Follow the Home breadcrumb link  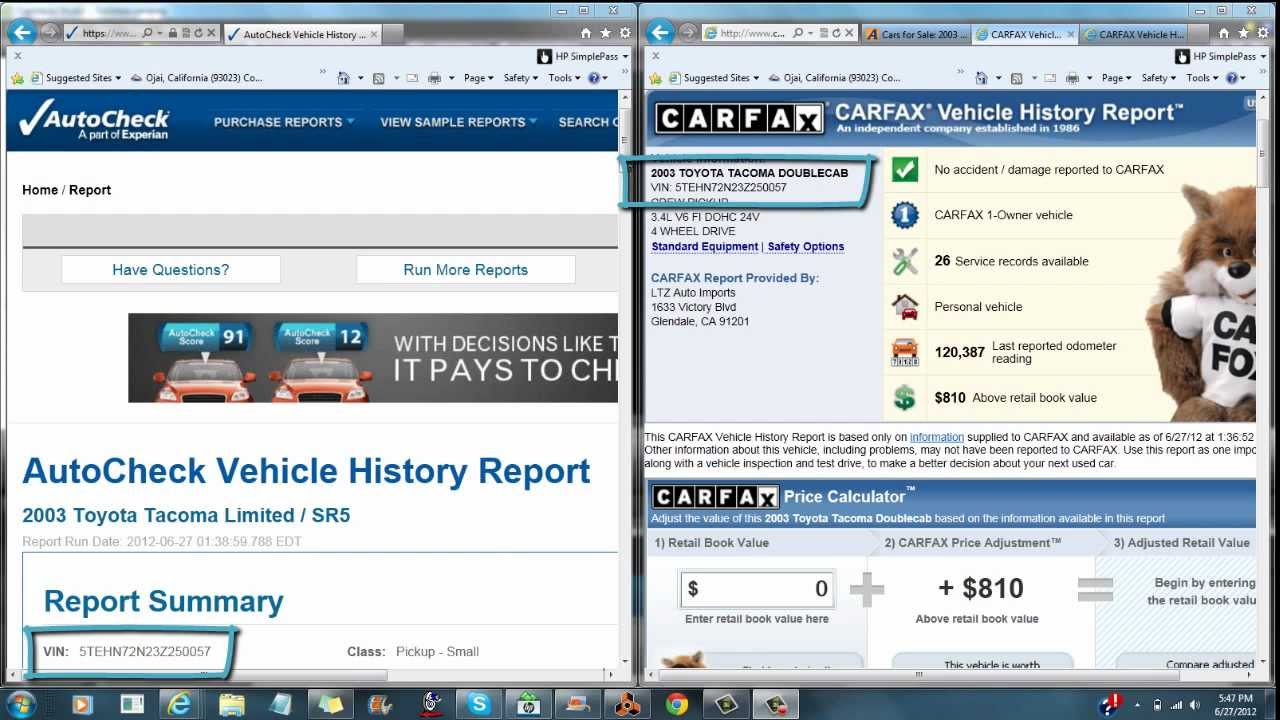coord(40,190)
